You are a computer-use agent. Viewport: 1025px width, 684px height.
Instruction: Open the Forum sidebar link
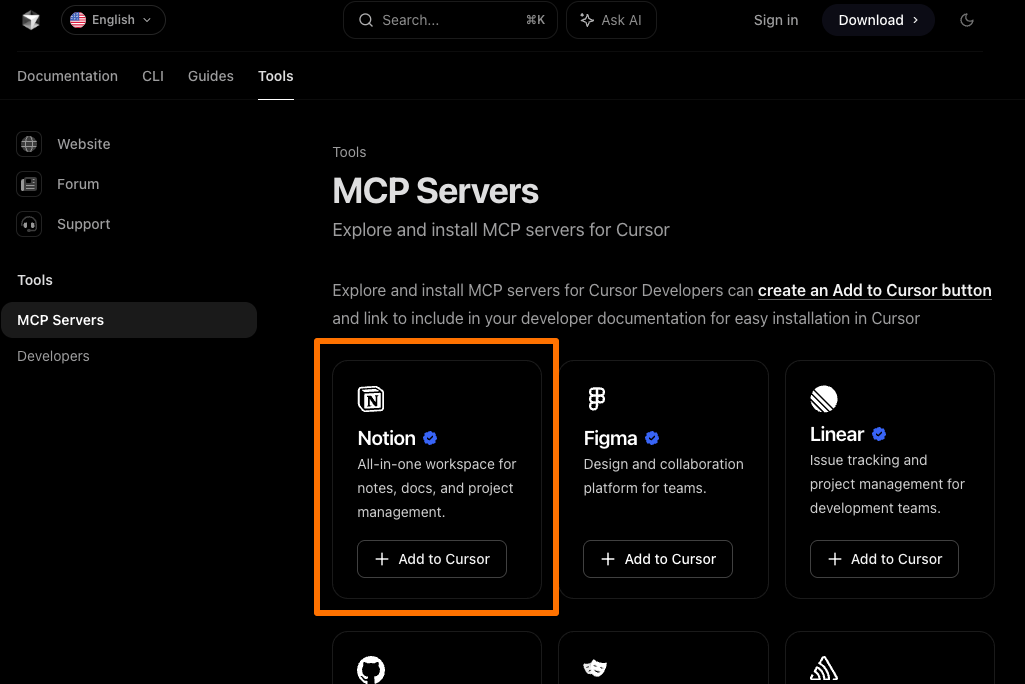[x=78, y=184]
